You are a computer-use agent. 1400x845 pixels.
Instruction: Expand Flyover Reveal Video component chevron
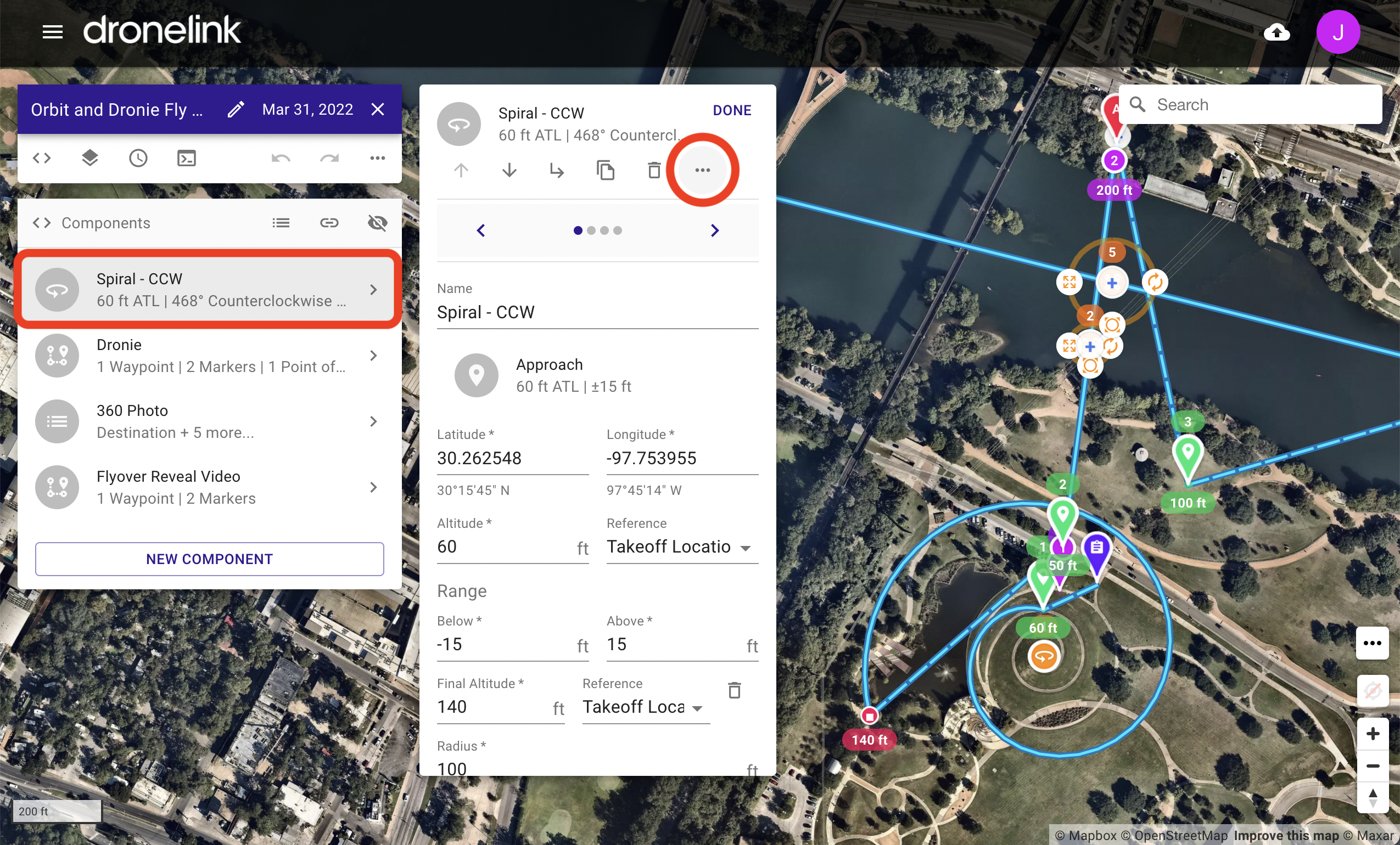(373, 487)
